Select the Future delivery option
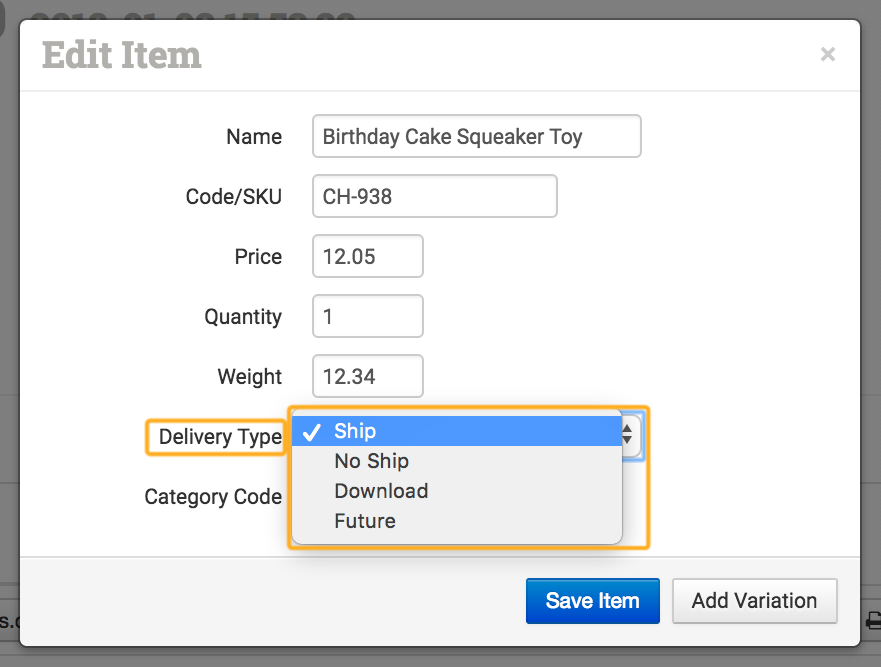This screenshot has width=881, height=667. click(365, 521)
